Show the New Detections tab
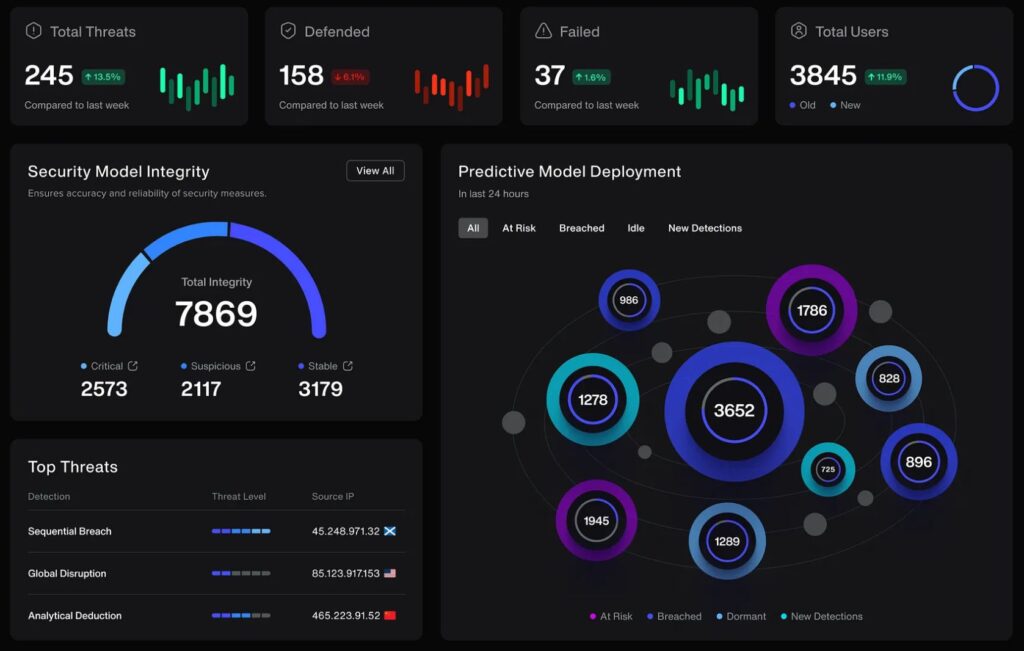Screen dimensions: 1024x651 [705, 228]
